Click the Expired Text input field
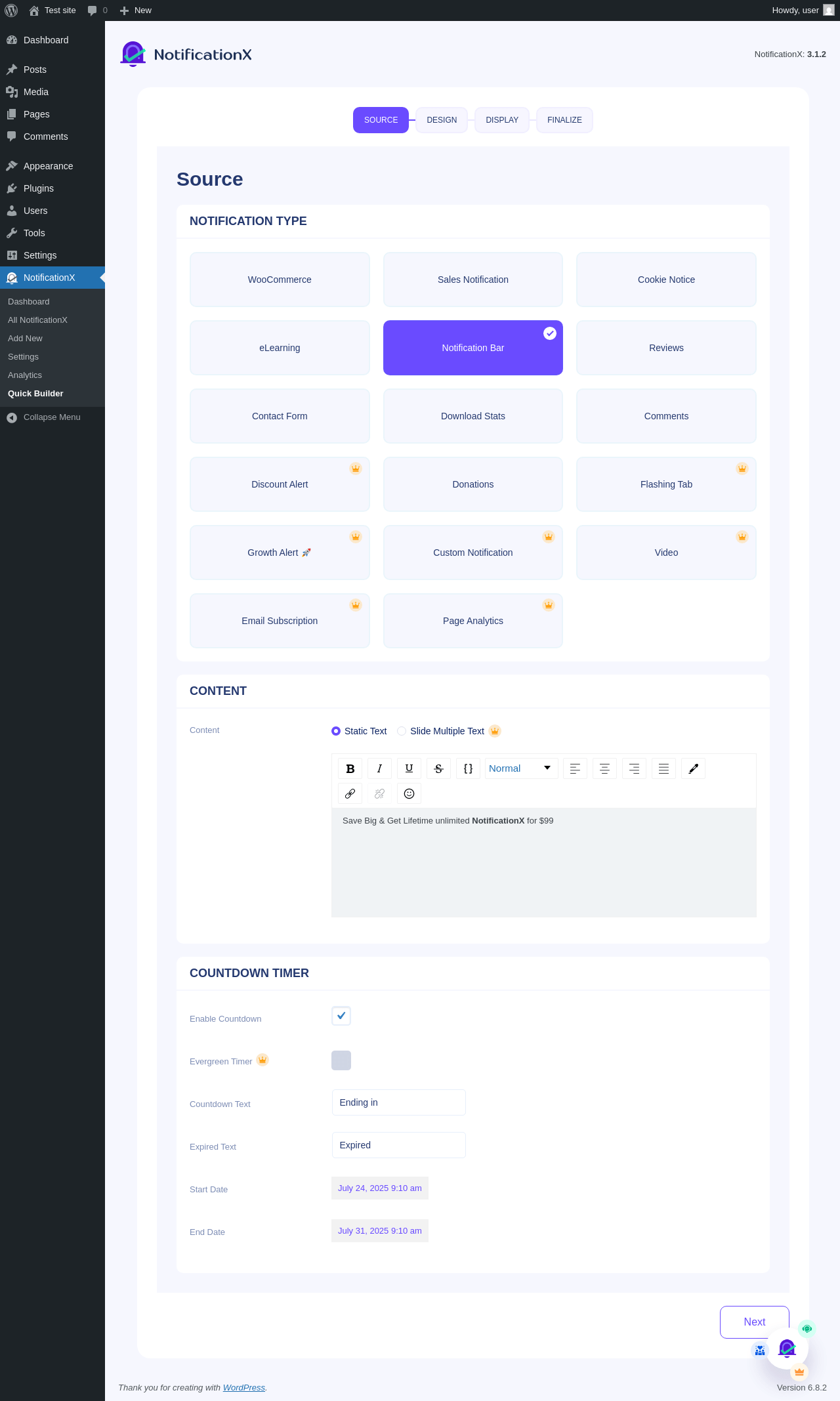The image size is (840, 1401). click(399, 1145)
